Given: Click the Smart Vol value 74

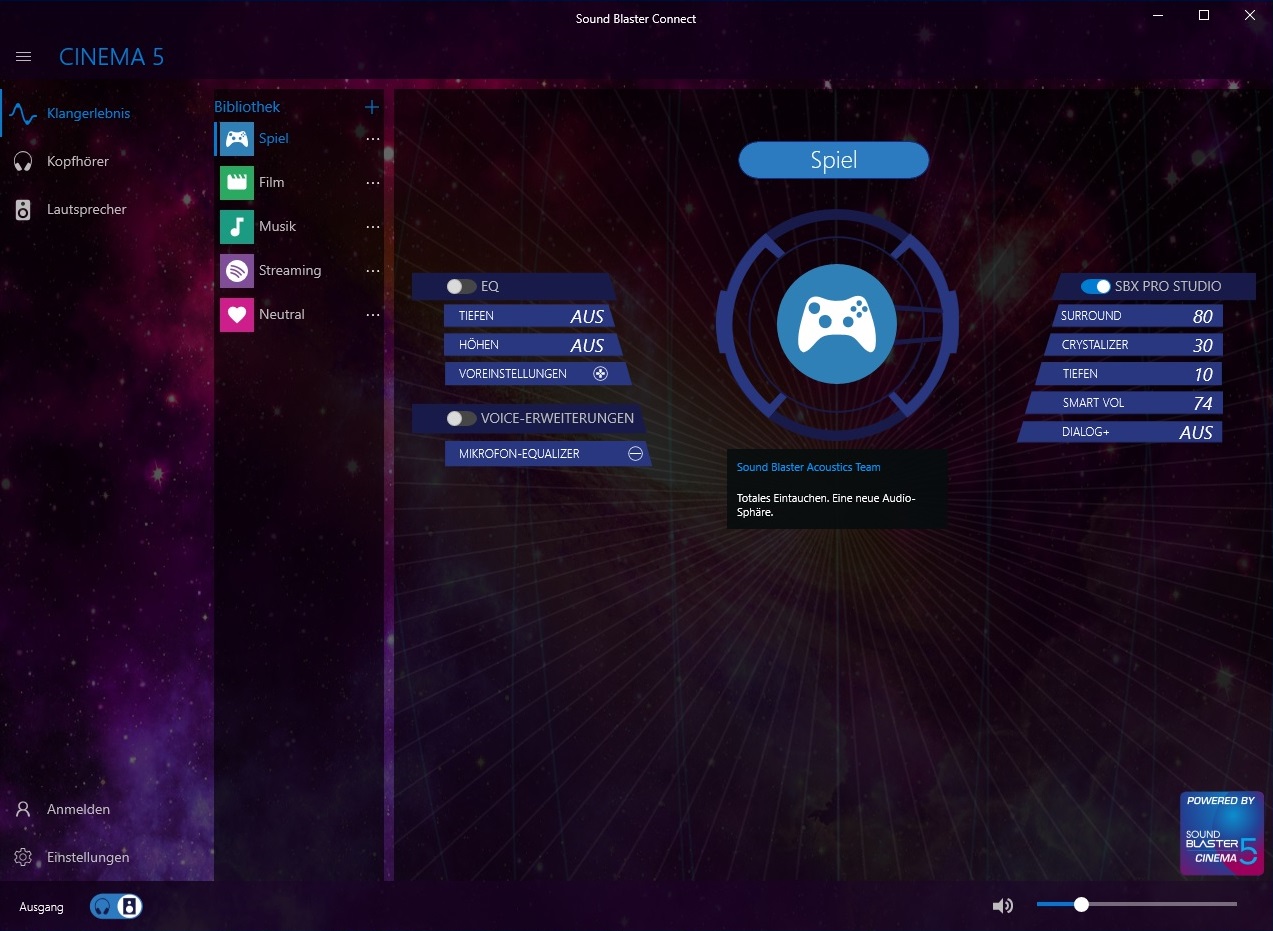Looking at the screenshot, I should click(1202, 403).
